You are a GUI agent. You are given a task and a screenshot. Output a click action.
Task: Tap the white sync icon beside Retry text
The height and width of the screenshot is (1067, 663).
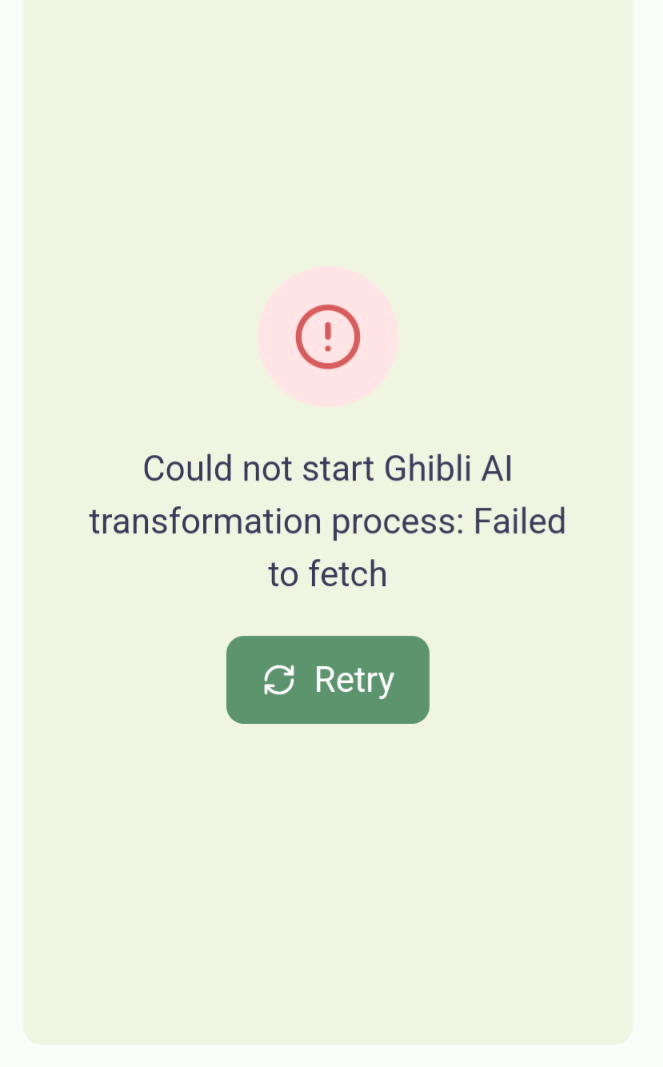(x=279, y=680)
